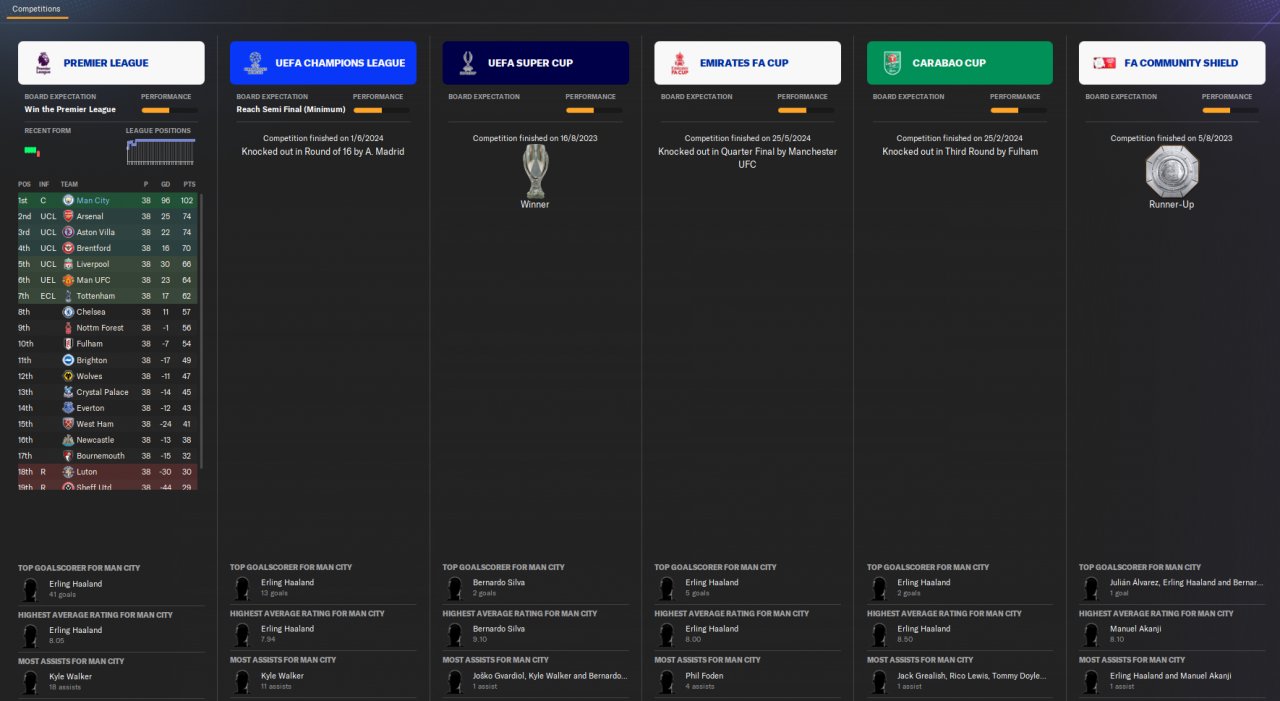Click the Chelsea club badge

68,312
